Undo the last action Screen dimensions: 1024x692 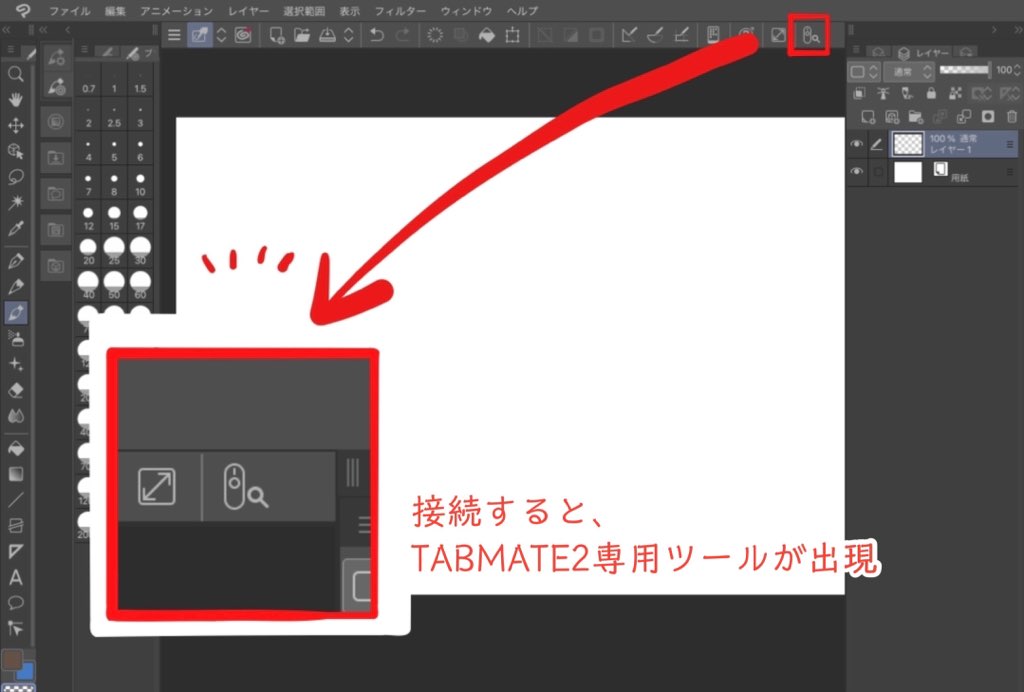point(376,35)
